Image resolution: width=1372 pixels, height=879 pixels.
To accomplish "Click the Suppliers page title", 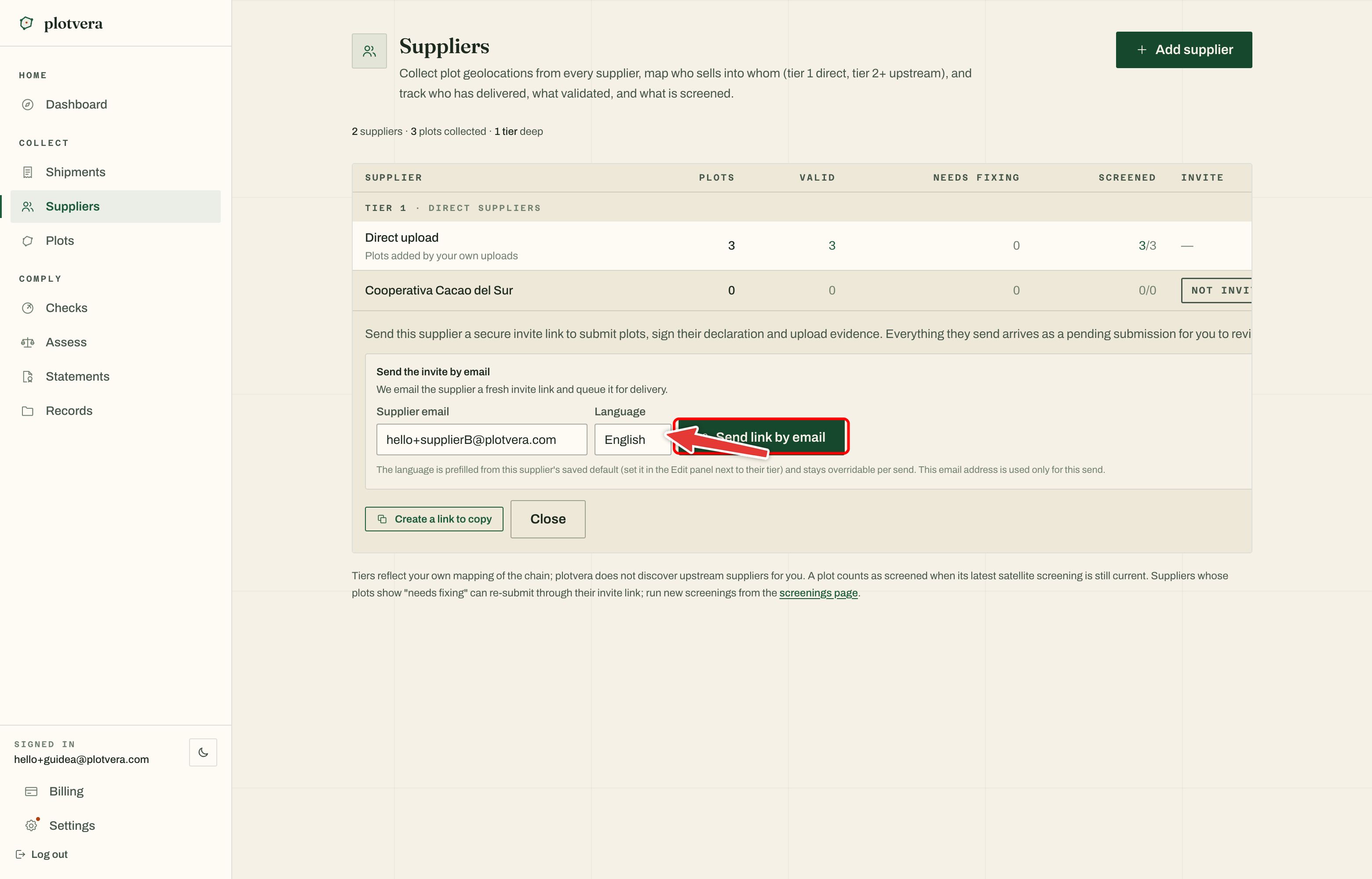I will [444, 46].
